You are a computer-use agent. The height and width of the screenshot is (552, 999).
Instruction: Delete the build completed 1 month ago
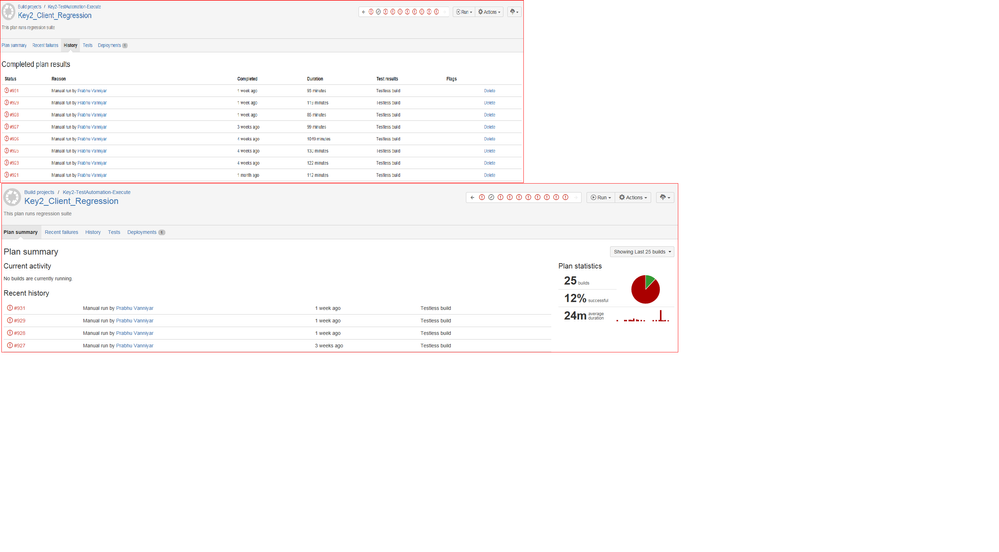click(x=489, y=175)
